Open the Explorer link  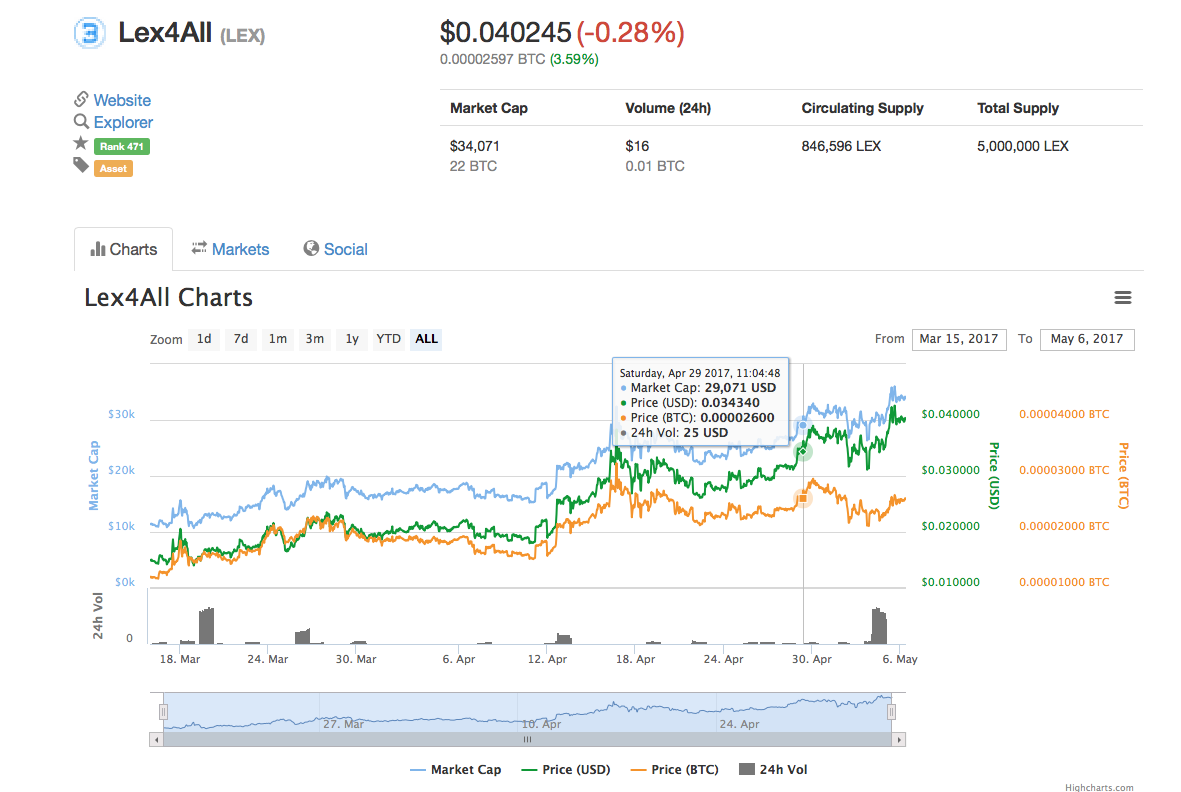coord(124,122)
